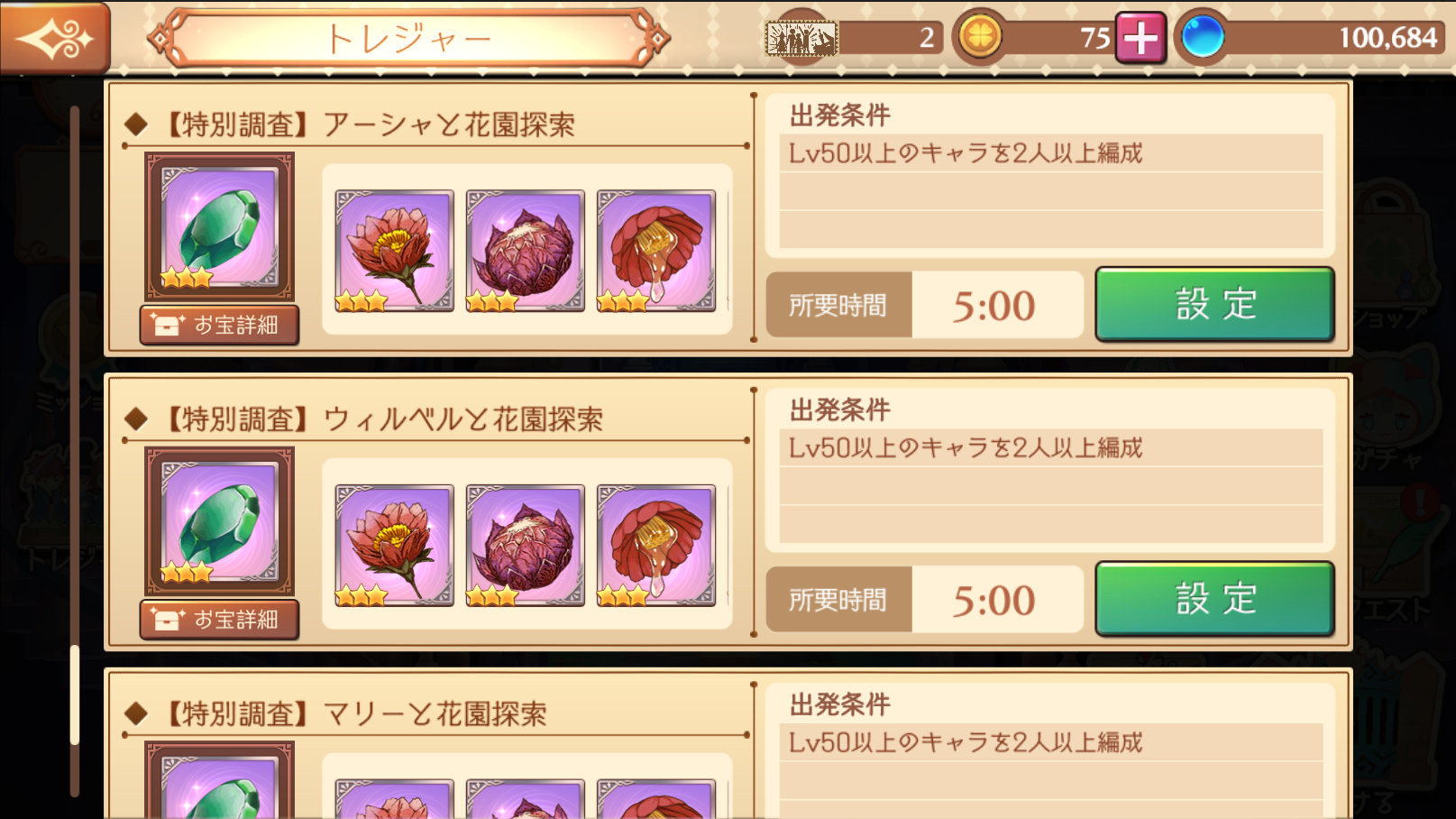Tap the gold coin currency icon
Screen dimensions: 1456x819
pyautogui.click(x=980, y=37)
